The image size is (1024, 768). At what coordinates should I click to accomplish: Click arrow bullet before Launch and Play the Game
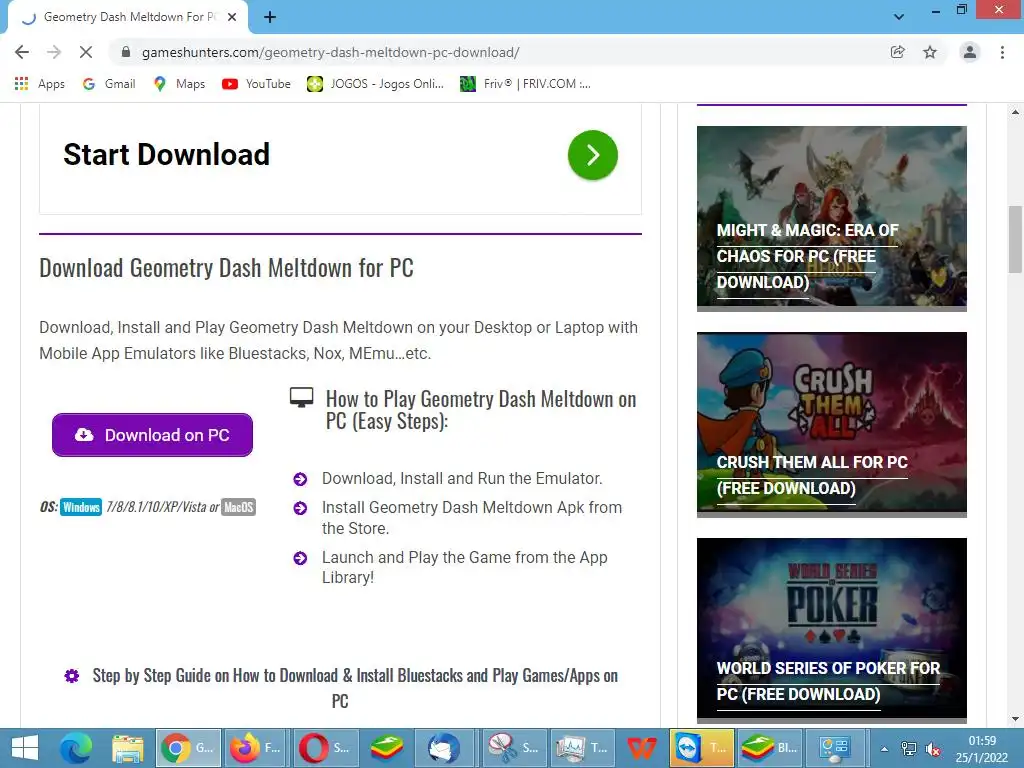(300, 558)
